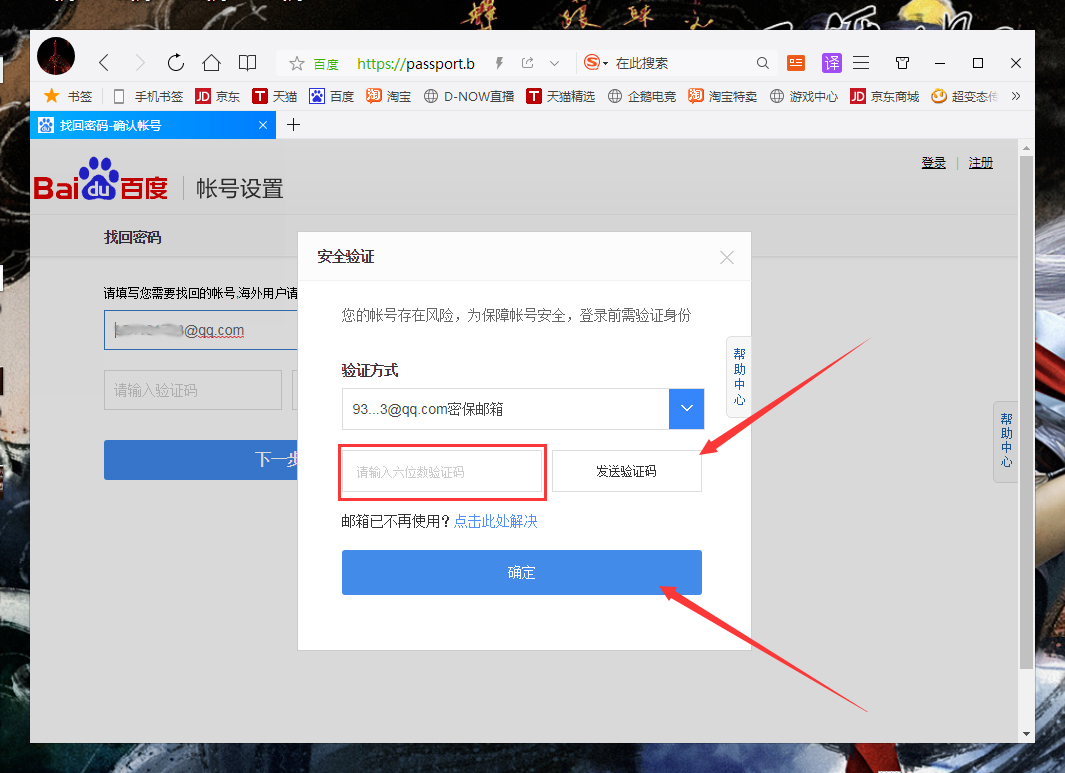Screen dimensions: 1065x773
Task: Click the back navigation arrow
Action: tap(104, 62)
